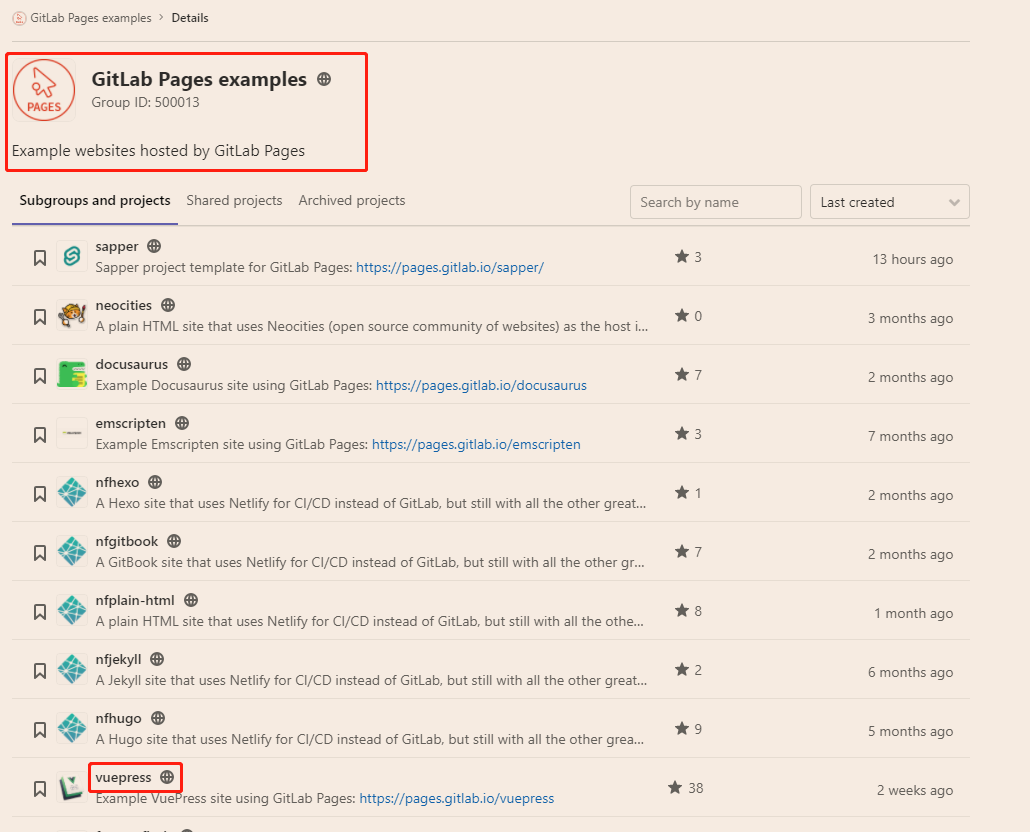This screenshot has height=832, width=1030.
Task: Click the globe visibility icon next to emscripten
Action: [x=182, y=423]
